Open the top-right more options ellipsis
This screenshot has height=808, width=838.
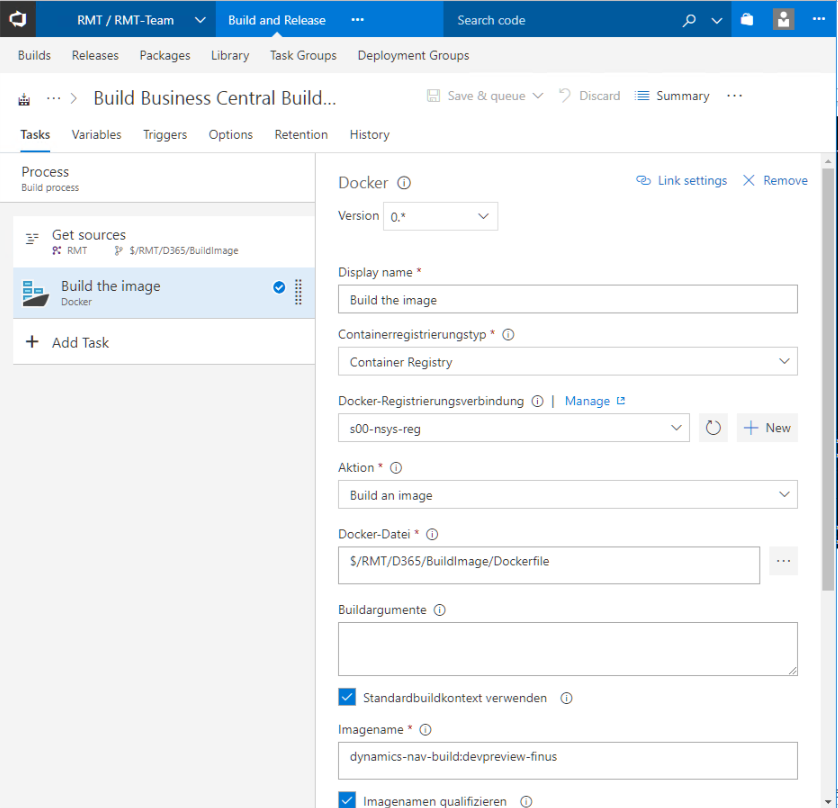point(818,19)
